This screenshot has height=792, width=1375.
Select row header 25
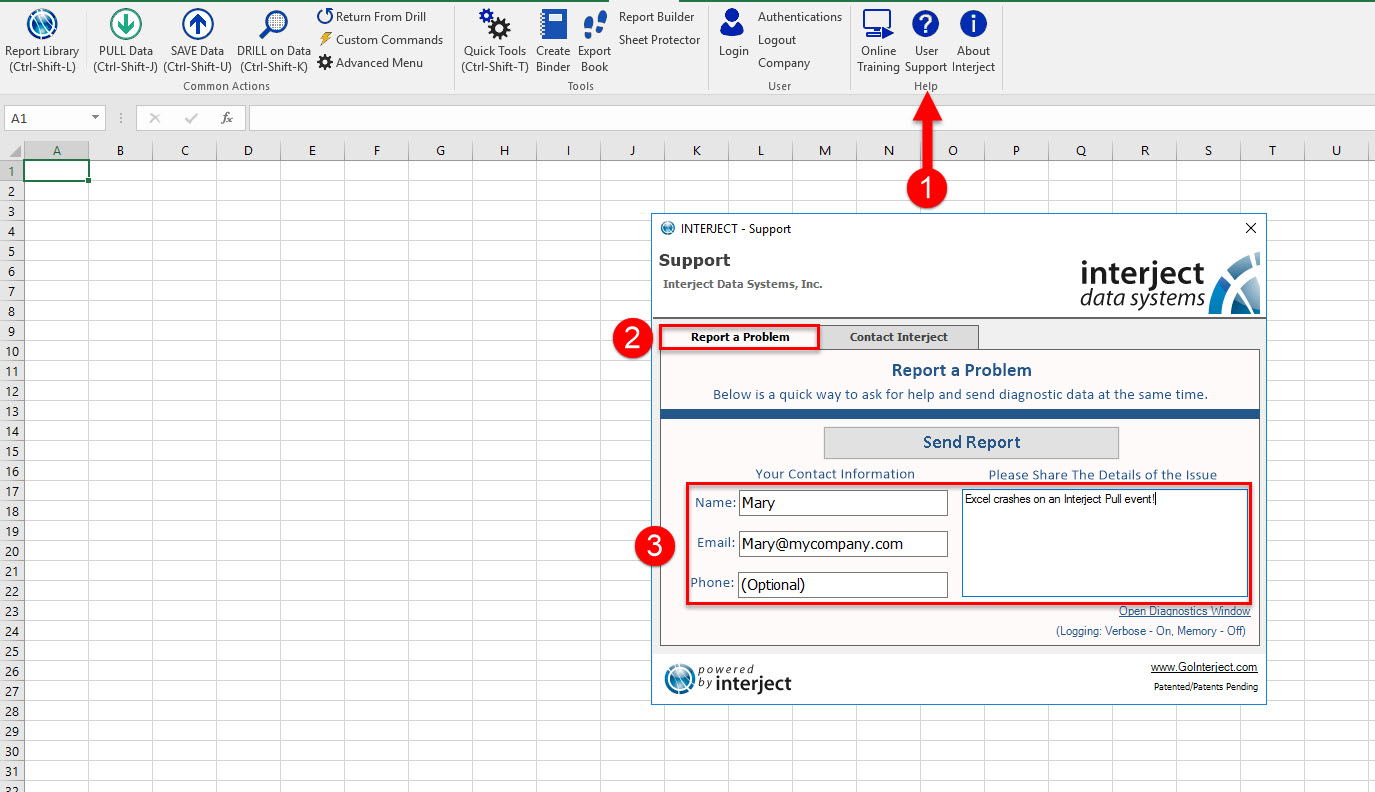pyautogui.click(x=12, y=651)
